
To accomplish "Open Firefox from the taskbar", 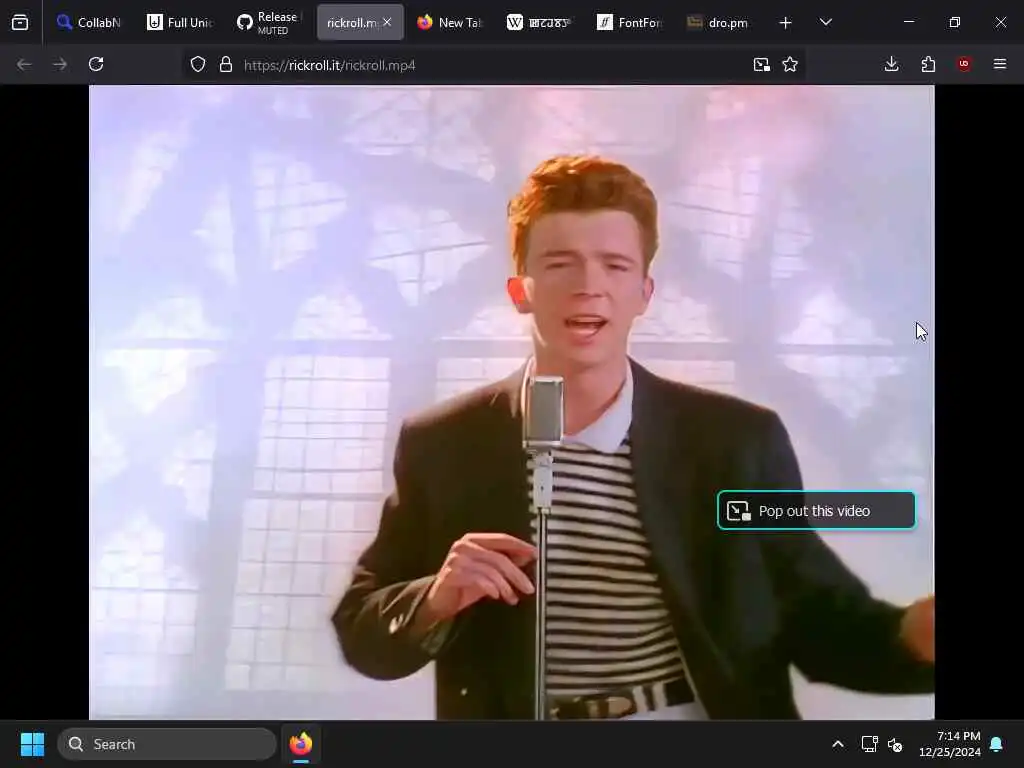I will 300,744.
